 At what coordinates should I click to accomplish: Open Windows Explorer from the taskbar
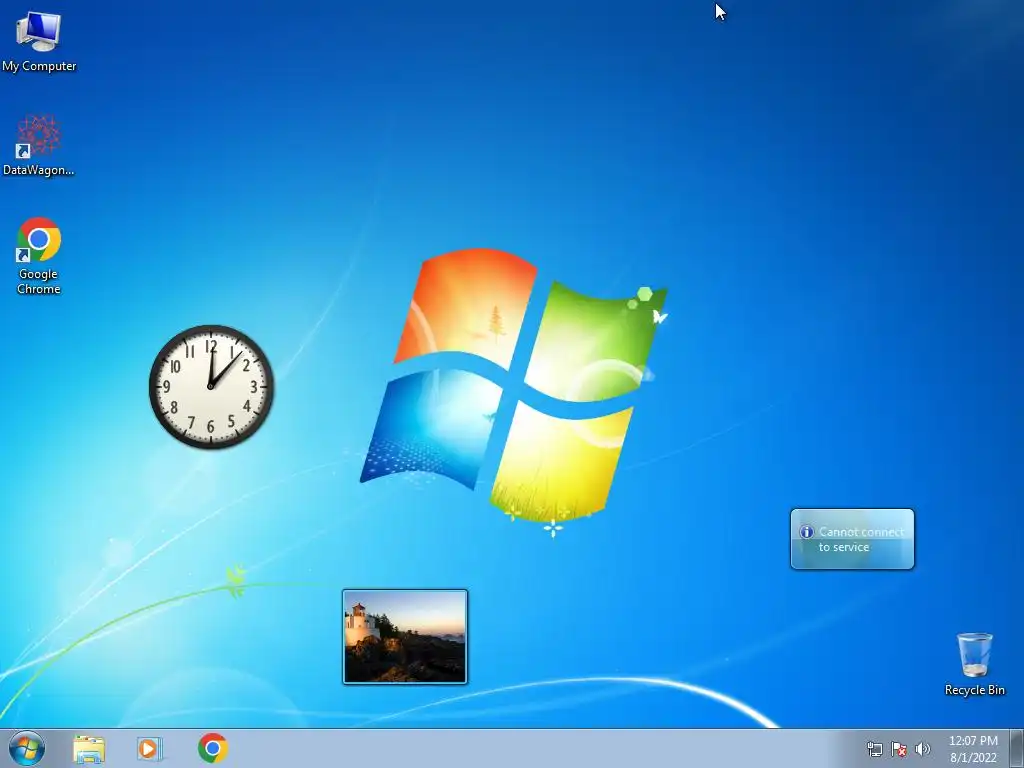coord(89,748)
